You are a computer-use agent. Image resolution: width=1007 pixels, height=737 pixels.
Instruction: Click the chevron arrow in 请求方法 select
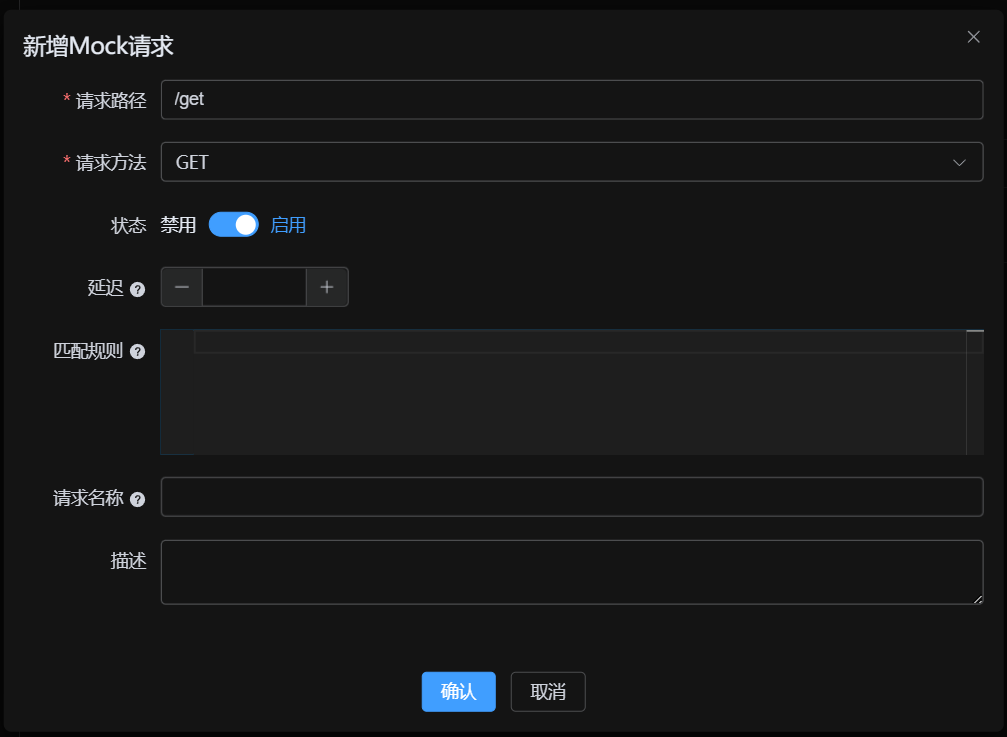(x=959, y=162)
